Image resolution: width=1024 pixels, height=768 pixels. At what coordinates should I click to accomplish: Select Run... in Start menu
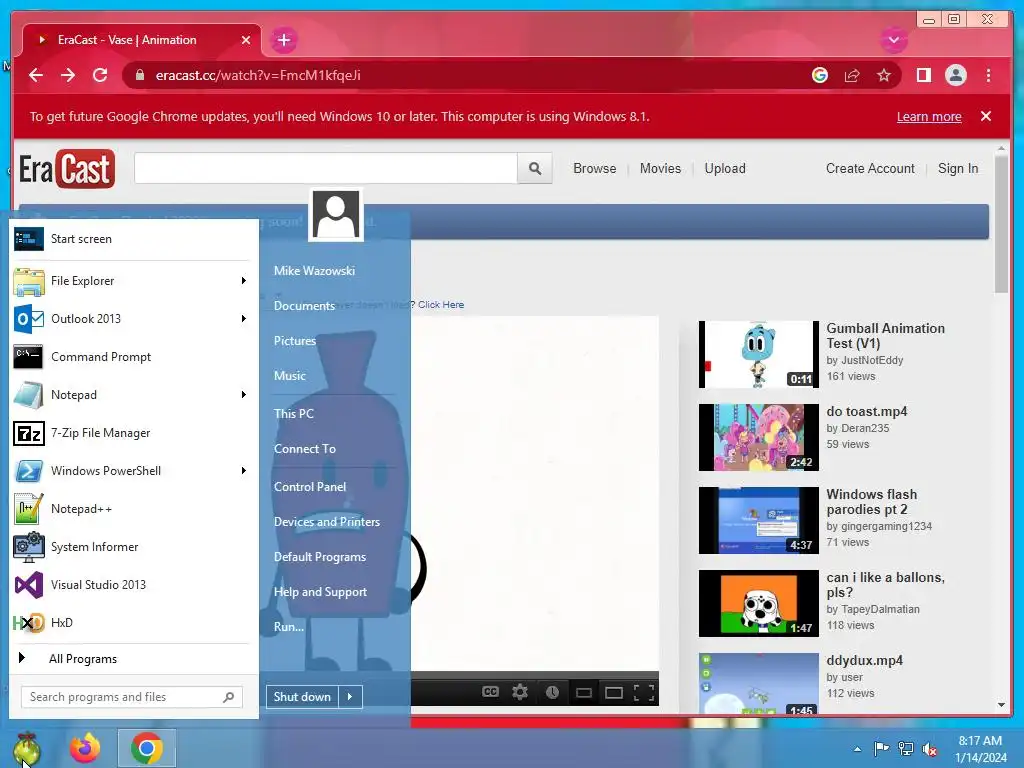click(289, 627)
